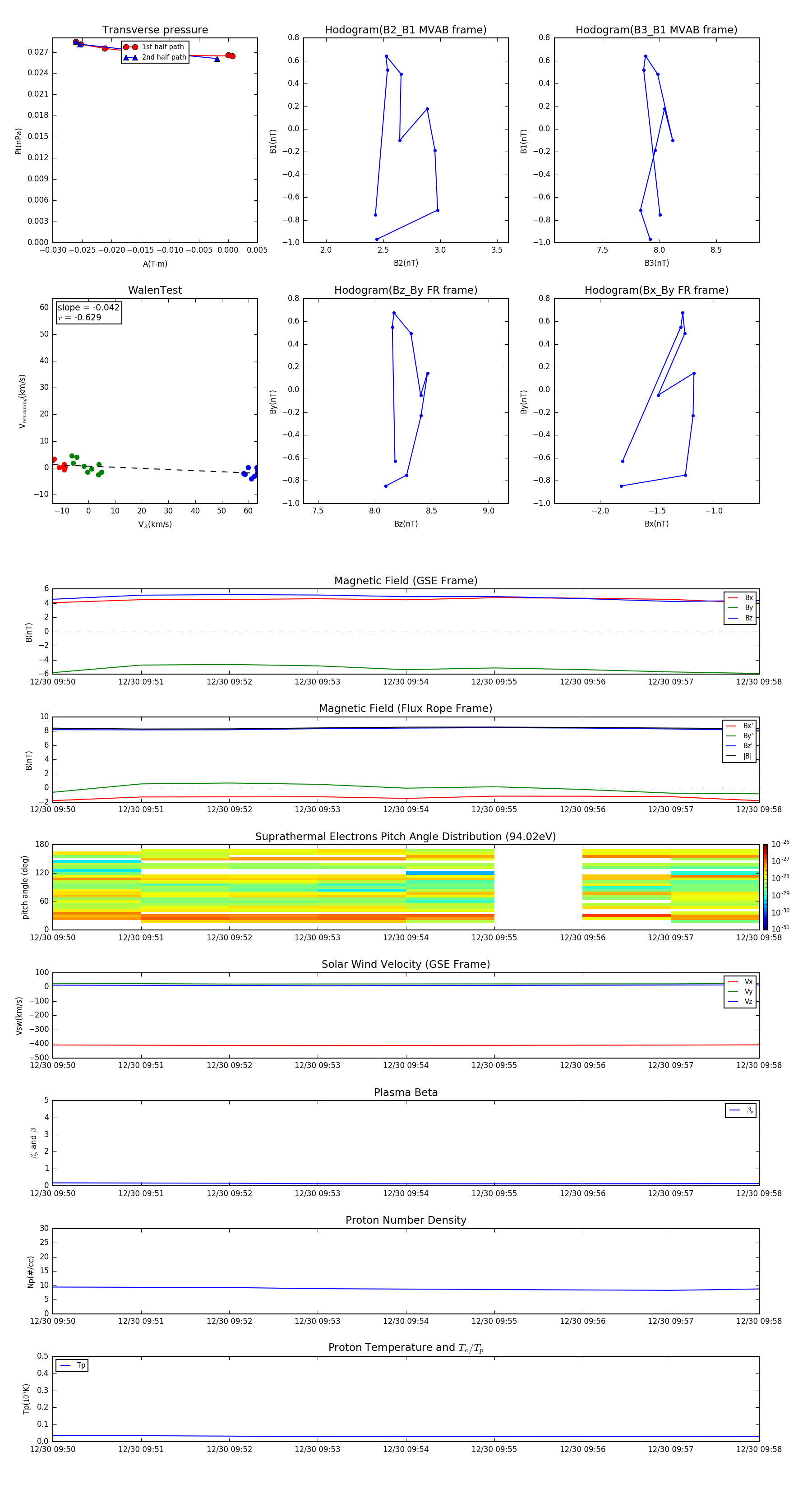Image resolution: width=812 pixels, height=1489 pixels.
Task: Select the "Np(#/cc)" y-axis label
Action: point(31,1272)
